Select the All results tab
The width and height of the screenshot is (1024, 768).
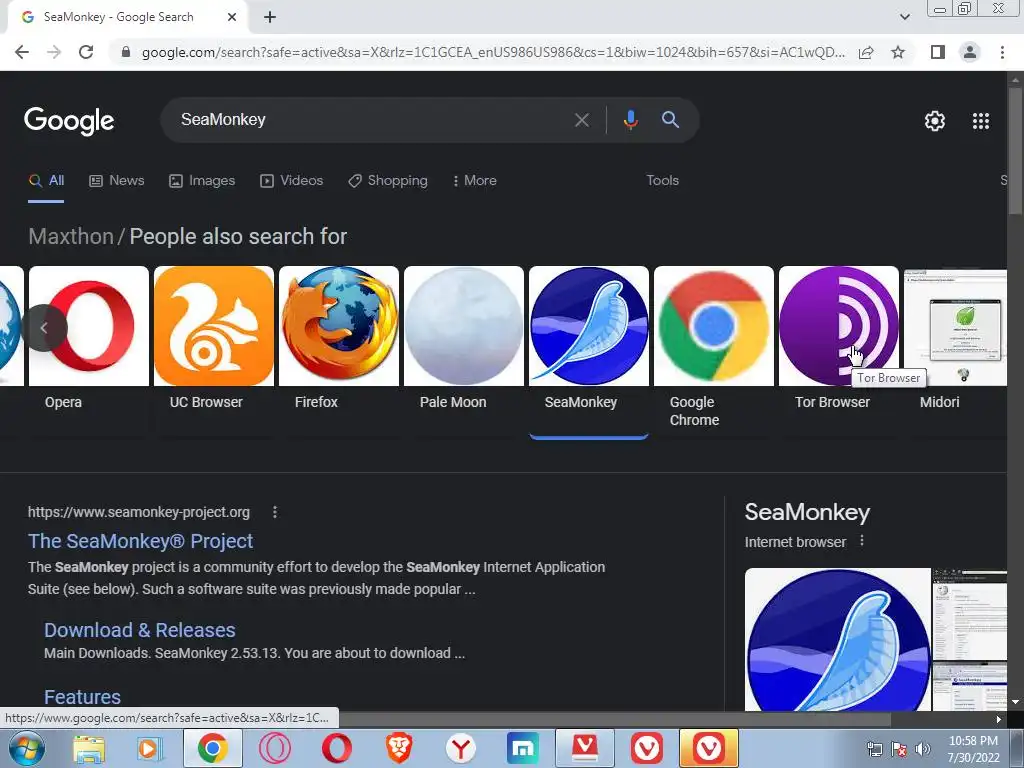point(46,181)
